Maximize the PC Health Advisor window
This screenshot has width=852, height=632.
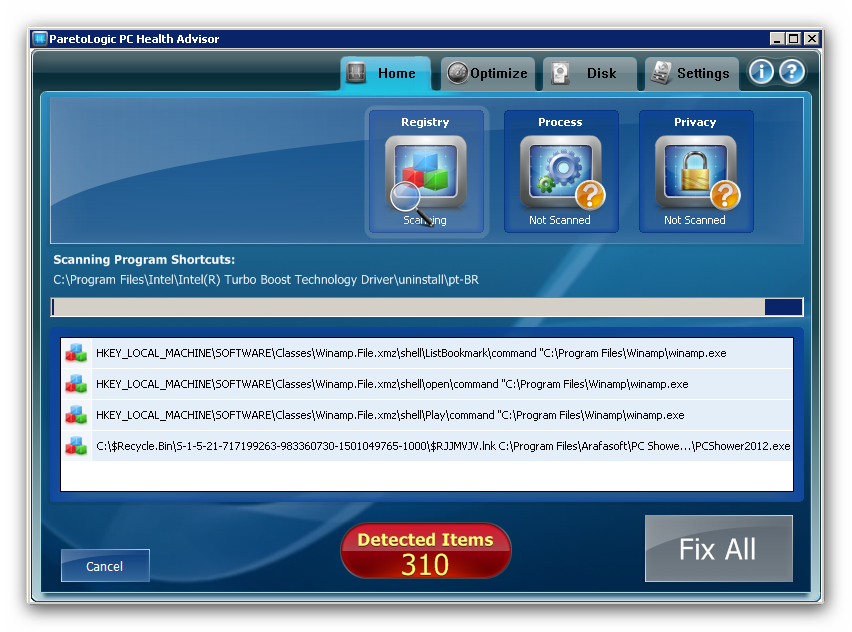[793, 39]
